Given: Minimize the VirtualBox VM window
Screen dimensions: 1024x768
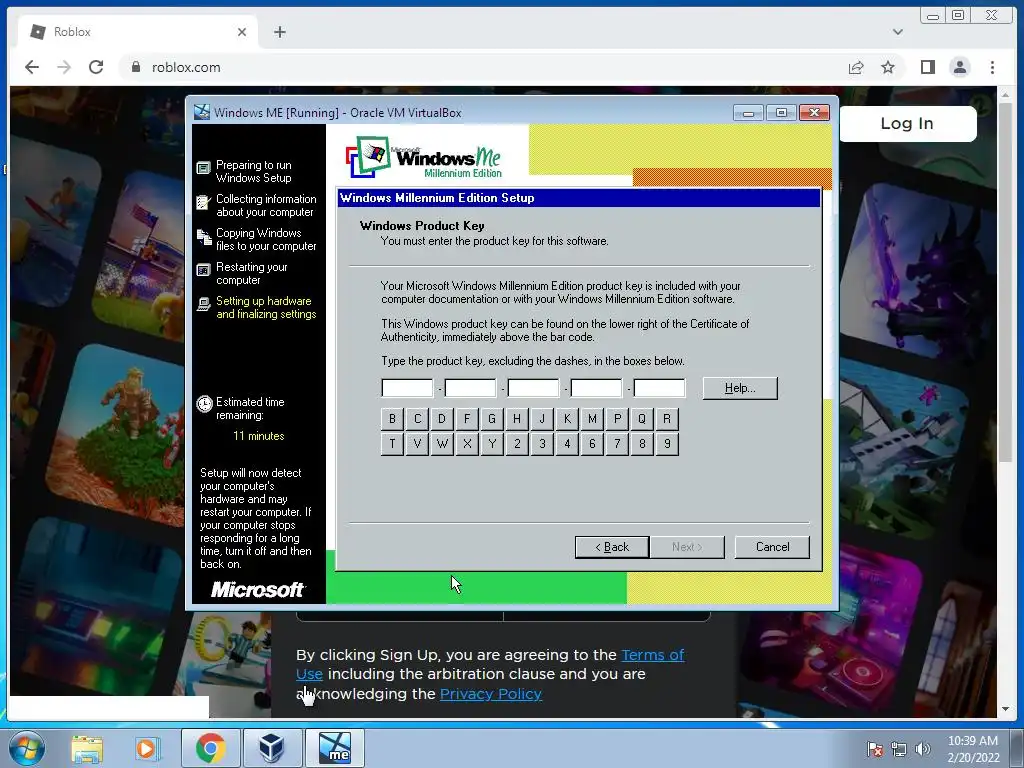Looking at the screenshot, I should click(x=748, y=113).
